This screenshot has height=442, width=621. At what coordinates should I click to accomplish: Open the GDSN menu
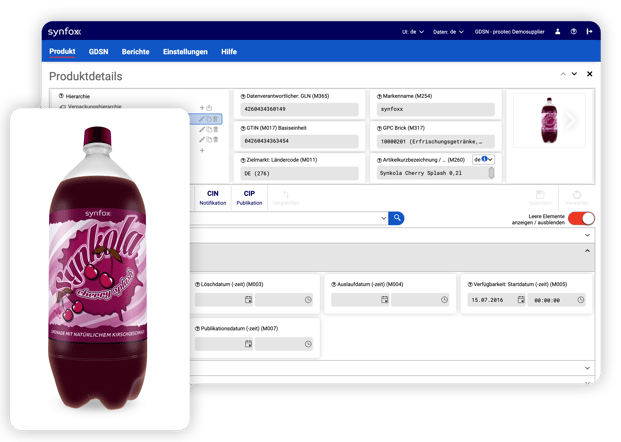tap(98, 51)
